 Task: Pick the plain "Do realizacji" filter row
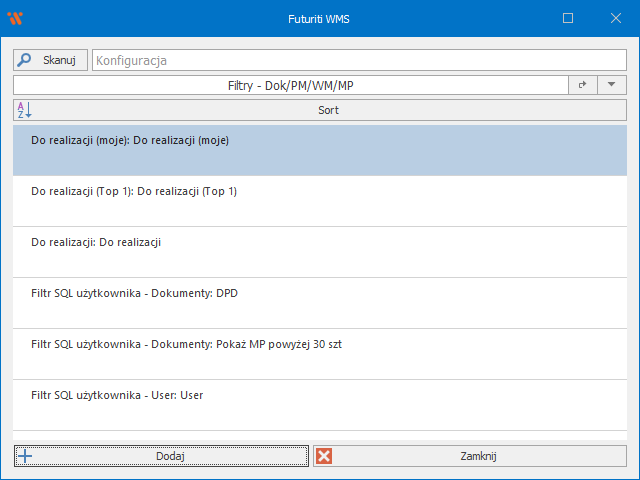tap(320, 252)
